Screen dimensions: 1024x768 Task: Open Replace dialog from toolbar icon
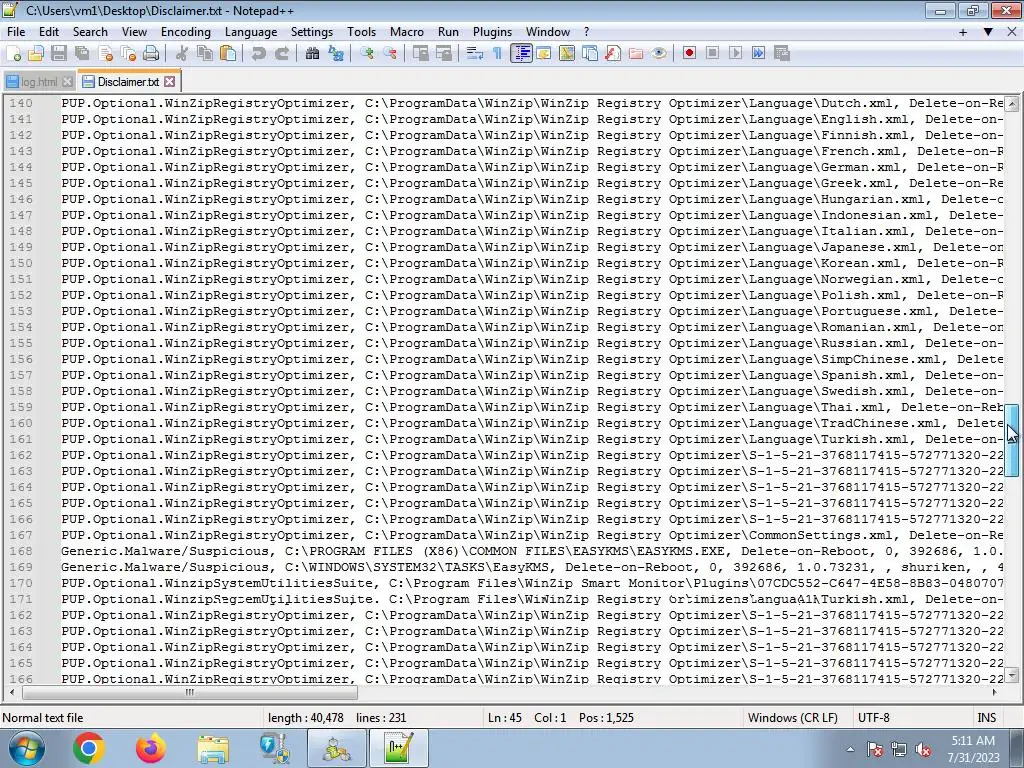pyautogui.click(x=336, y=54)
